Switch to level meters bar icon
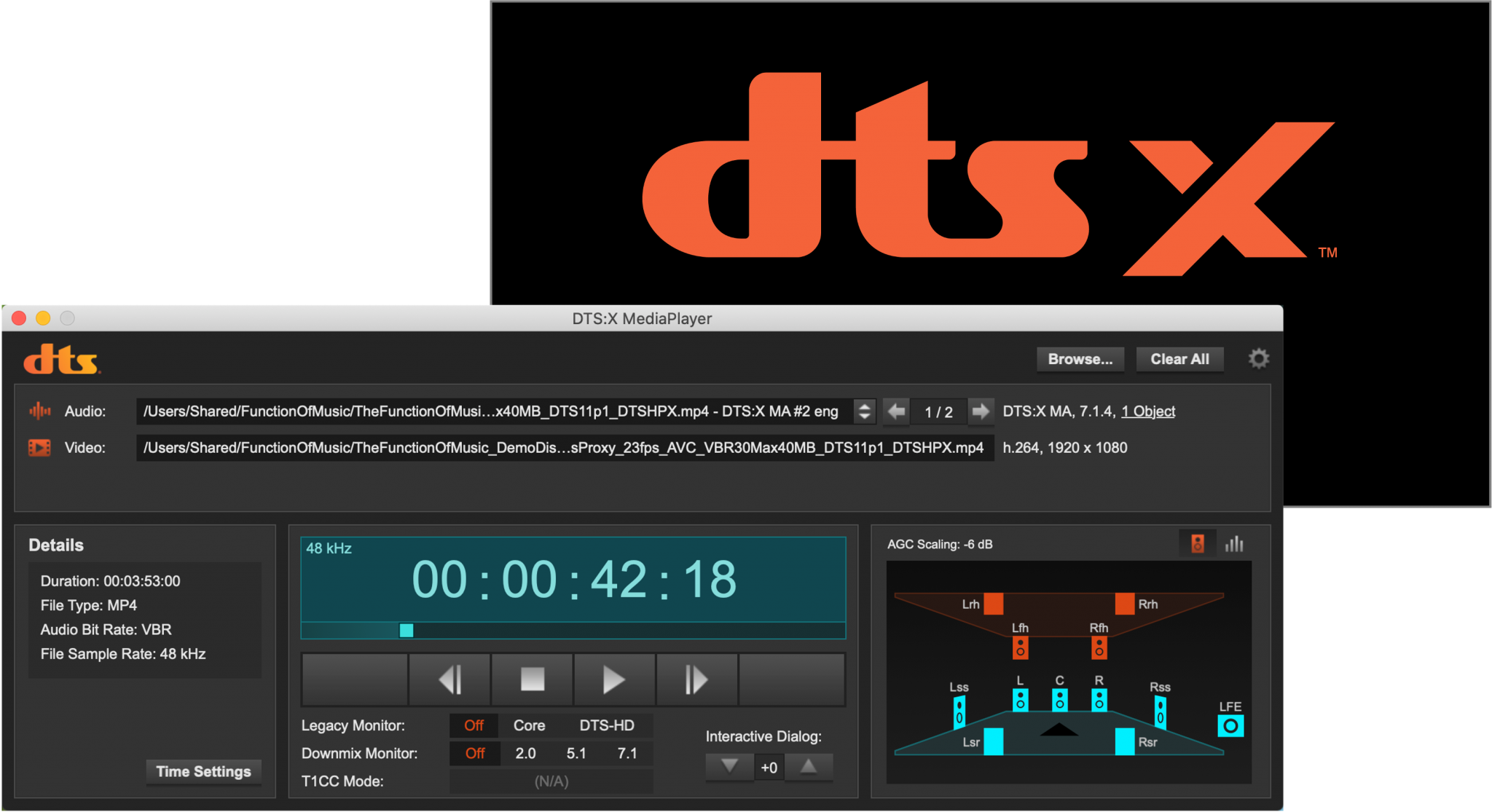1492x812 pixels. (1234, 544)
